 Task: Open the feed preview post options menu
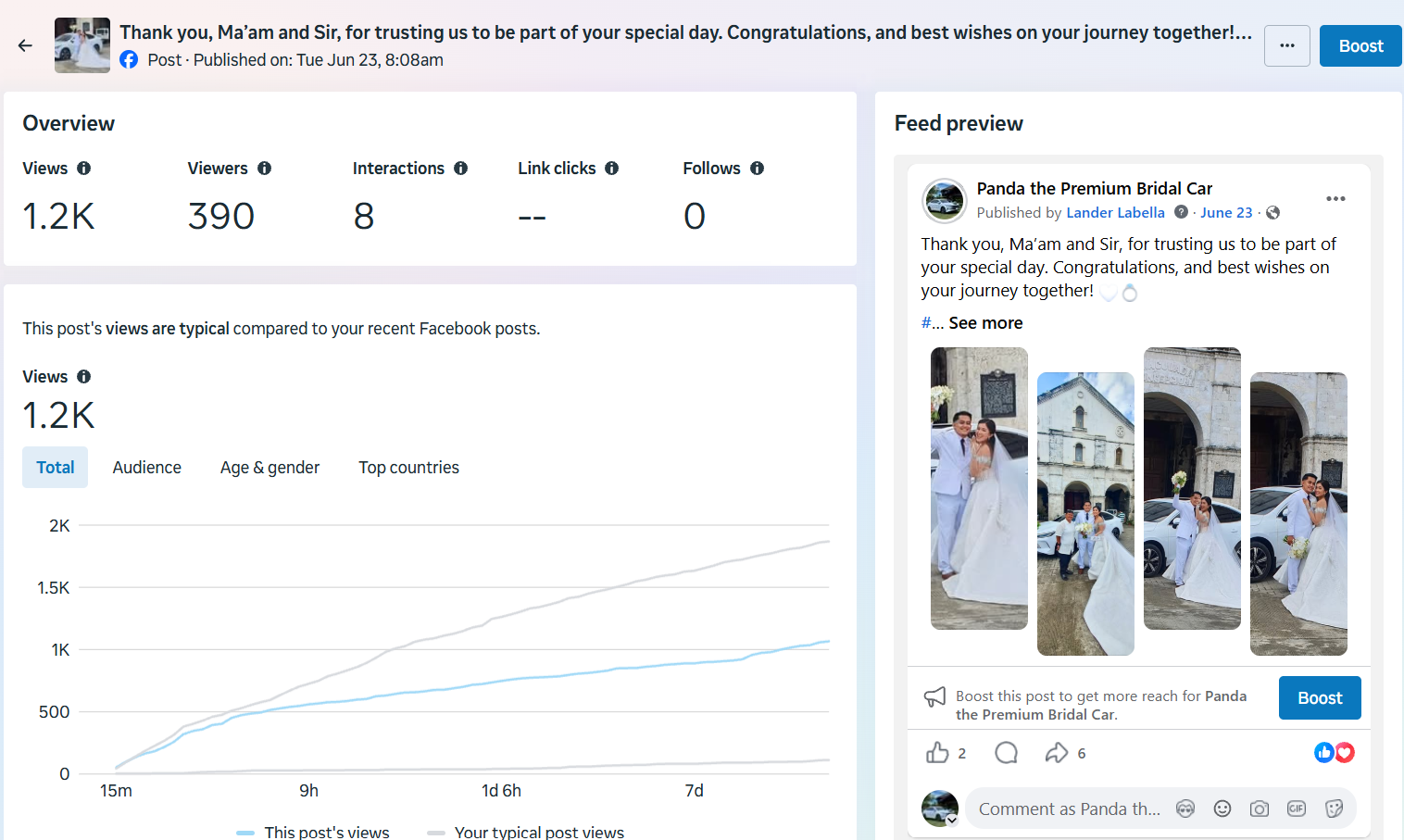click(1335, 199)
